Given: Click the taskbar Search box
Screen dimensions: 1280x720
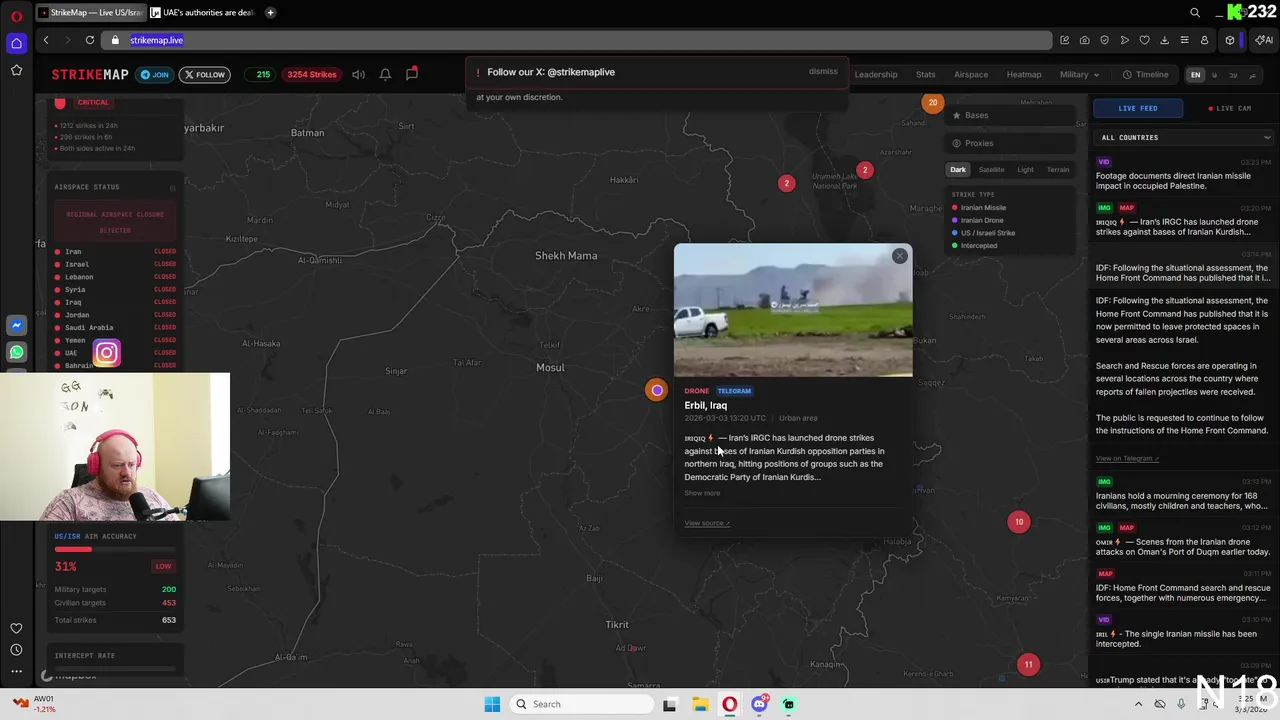Looking at the screenshot, I should click(583, 704).
